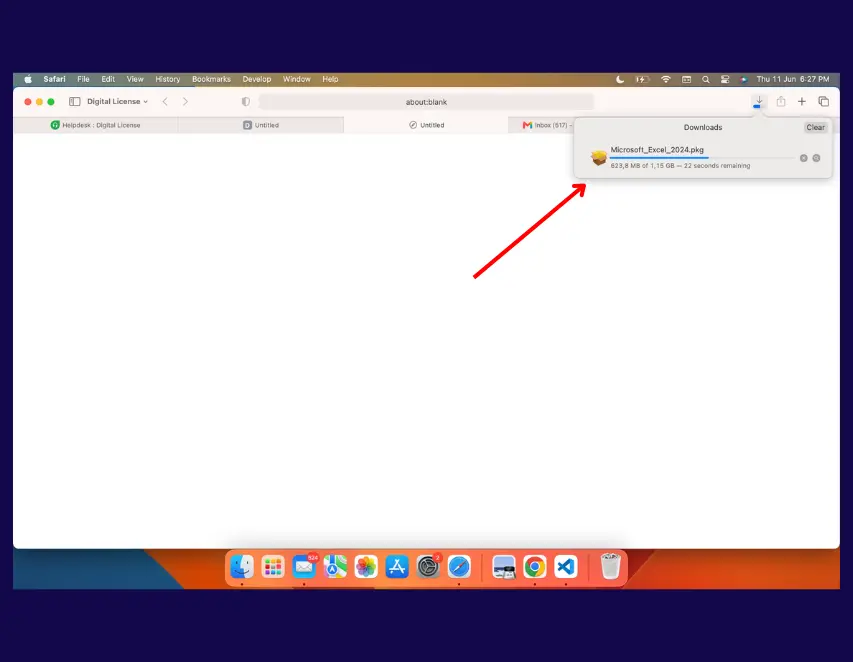Show tab overview icon
The height and width of the screenshot is (662, 853).
[x=824, y=102]
